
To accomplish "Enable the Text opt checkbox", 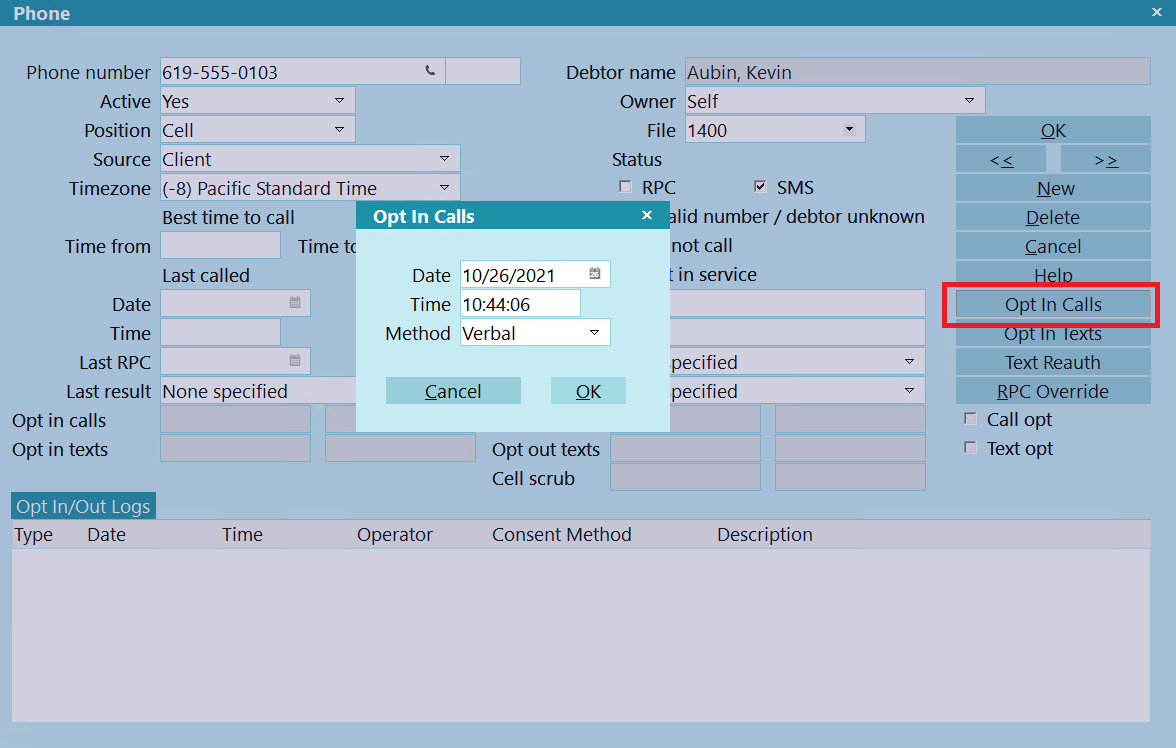I will coord(970,448).
